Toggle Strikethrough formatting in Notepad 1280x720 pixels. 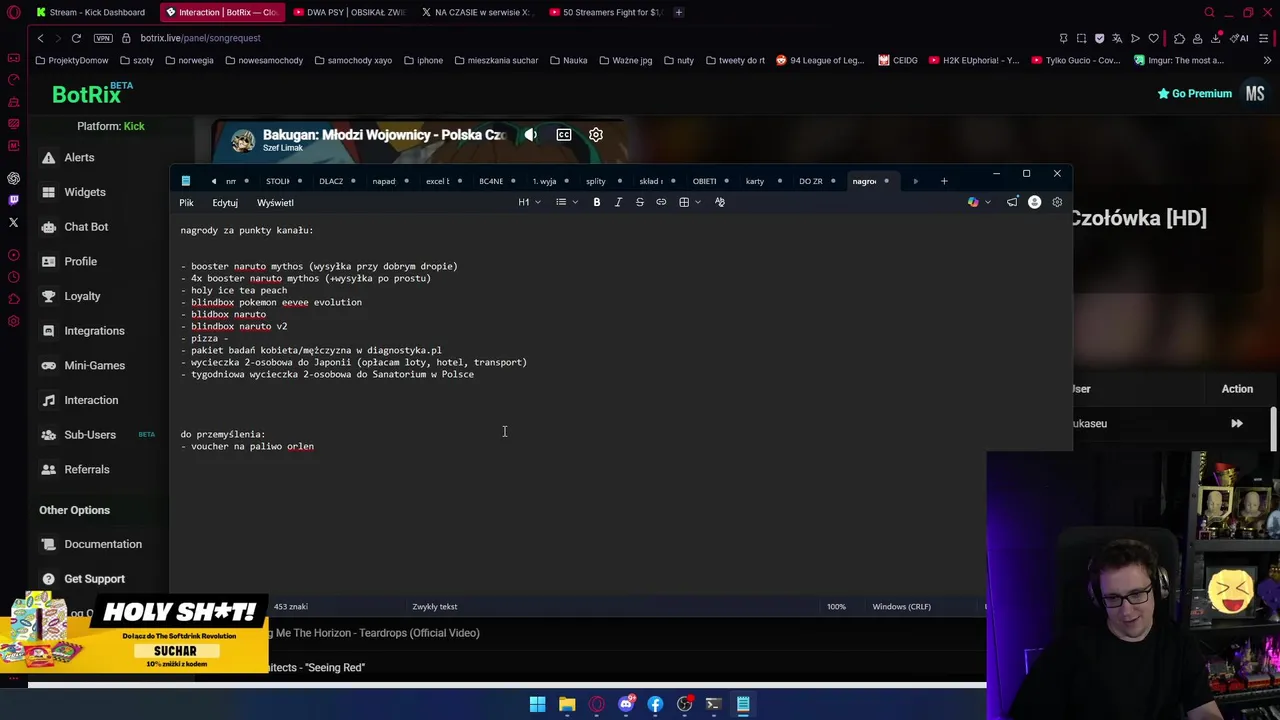tap(640, 202)
